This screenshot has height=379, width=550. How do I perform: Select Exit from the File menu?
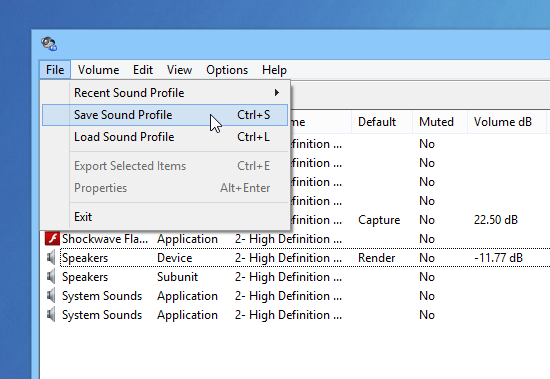(165, 217)
